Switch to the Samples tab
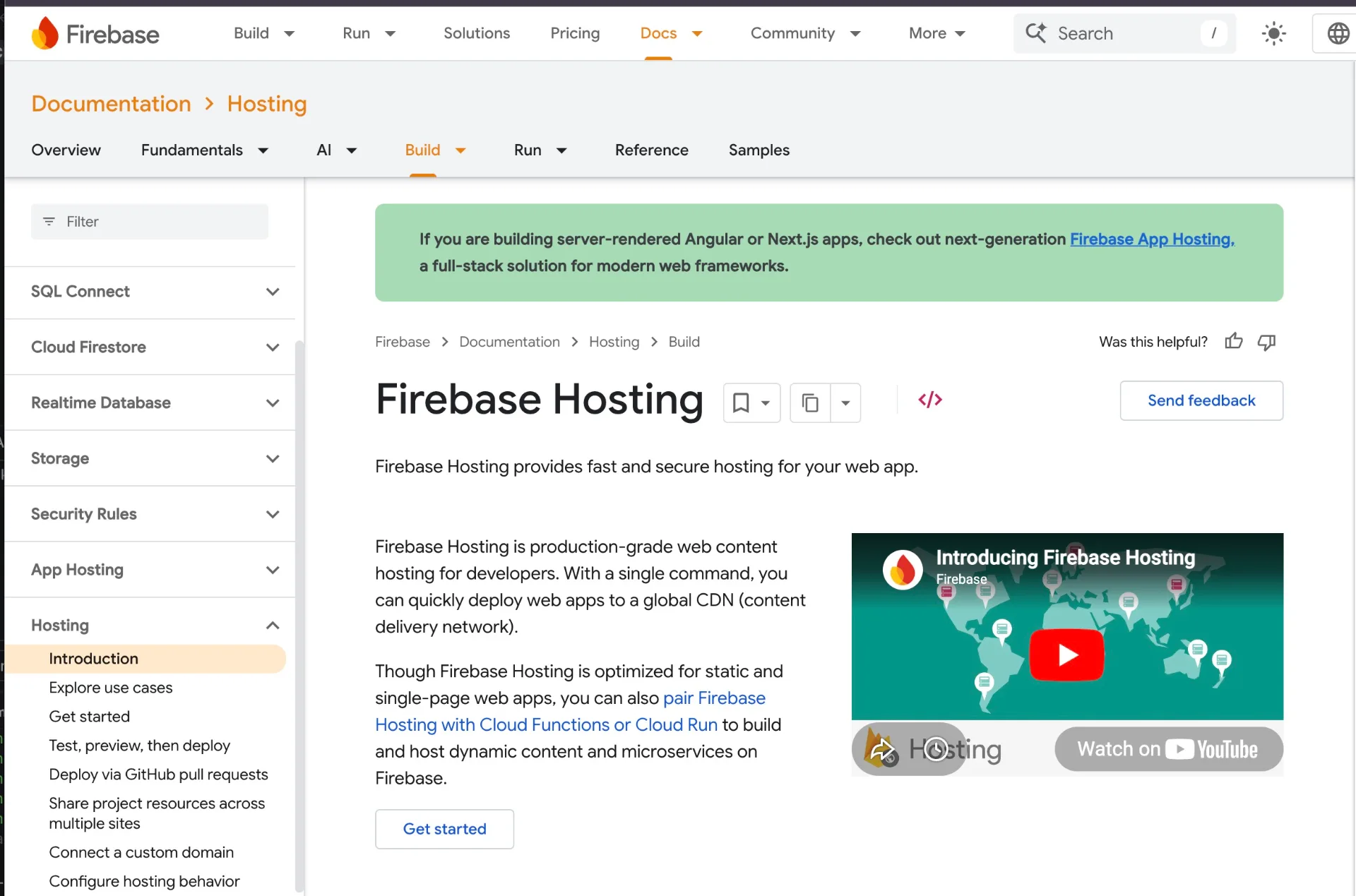The height and width of the screenshot is (896, 1356). [x=759, y=150]
